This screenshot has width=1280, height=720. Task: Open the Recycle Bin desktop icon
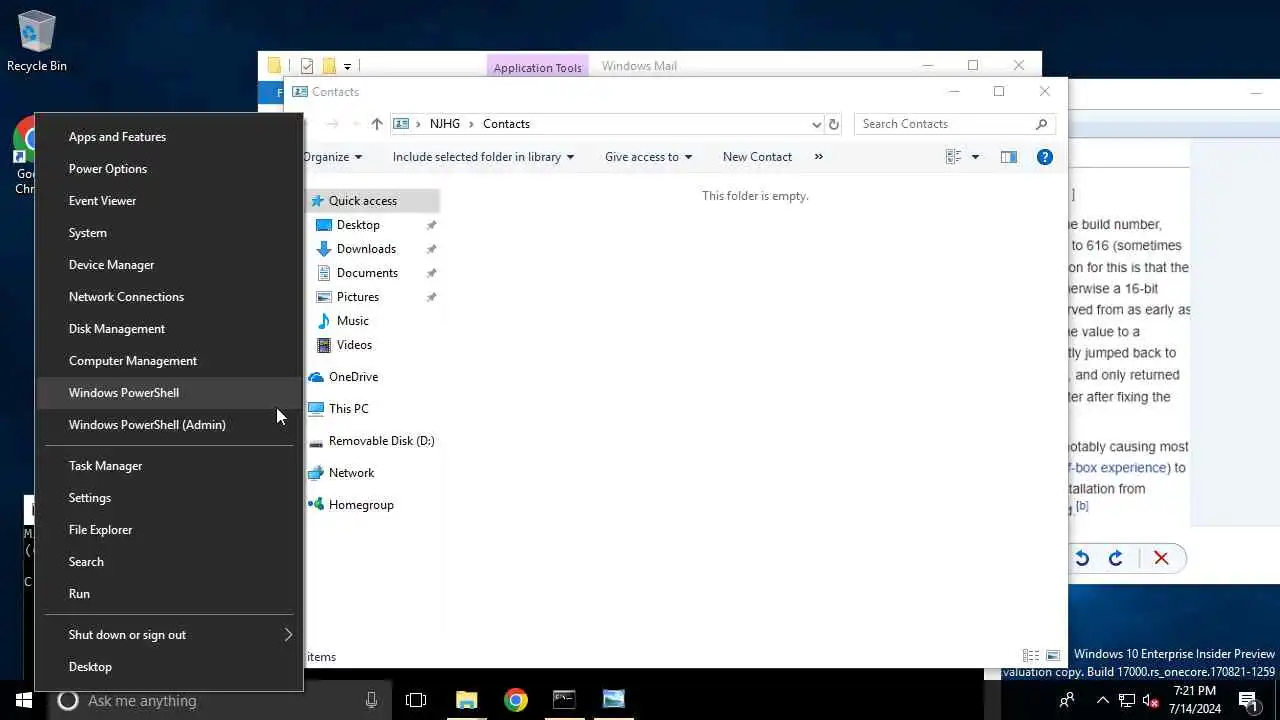37,42
